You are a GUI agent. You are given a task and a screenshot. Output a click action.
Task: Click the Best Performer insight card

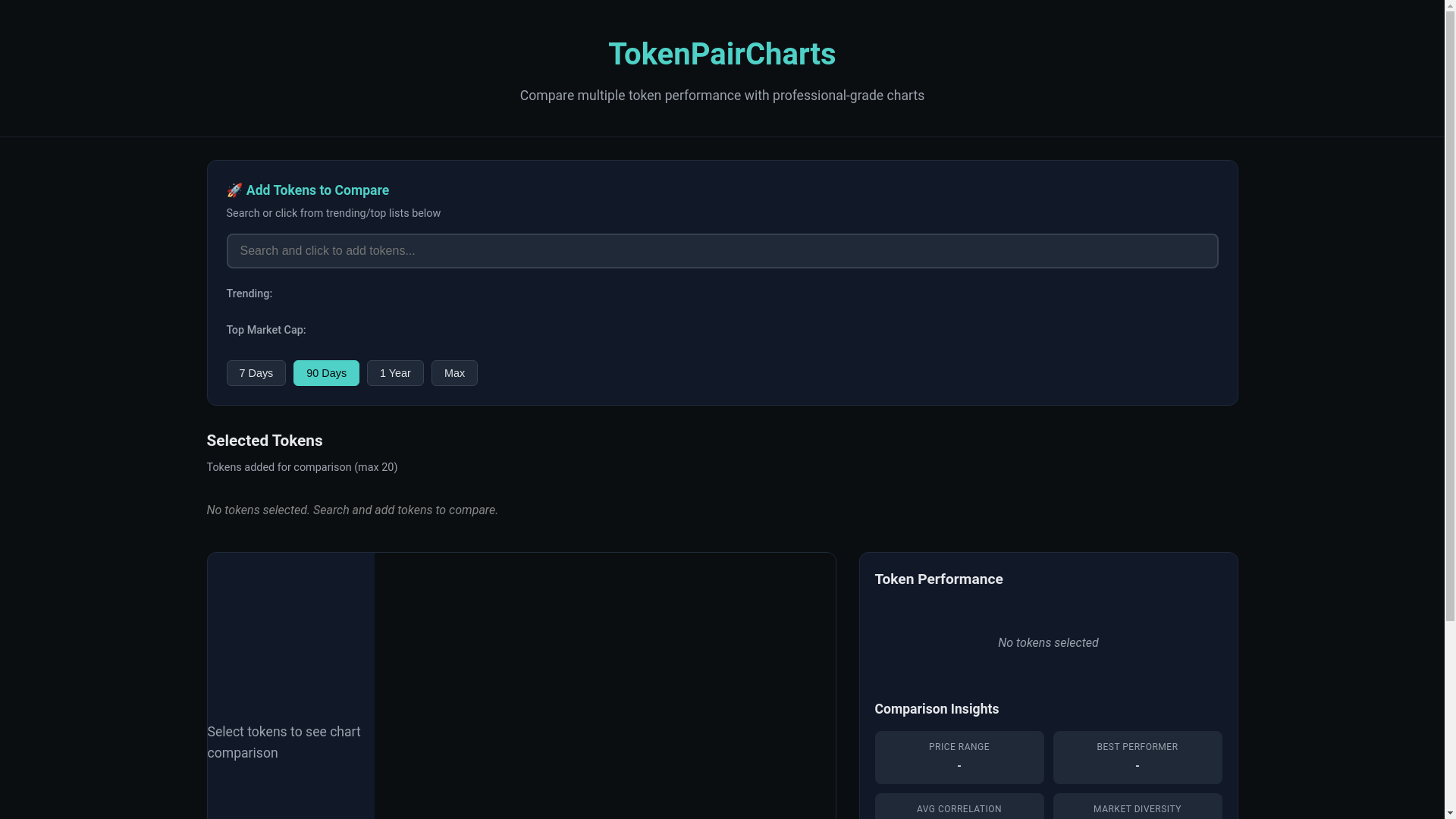[1137, 758]
